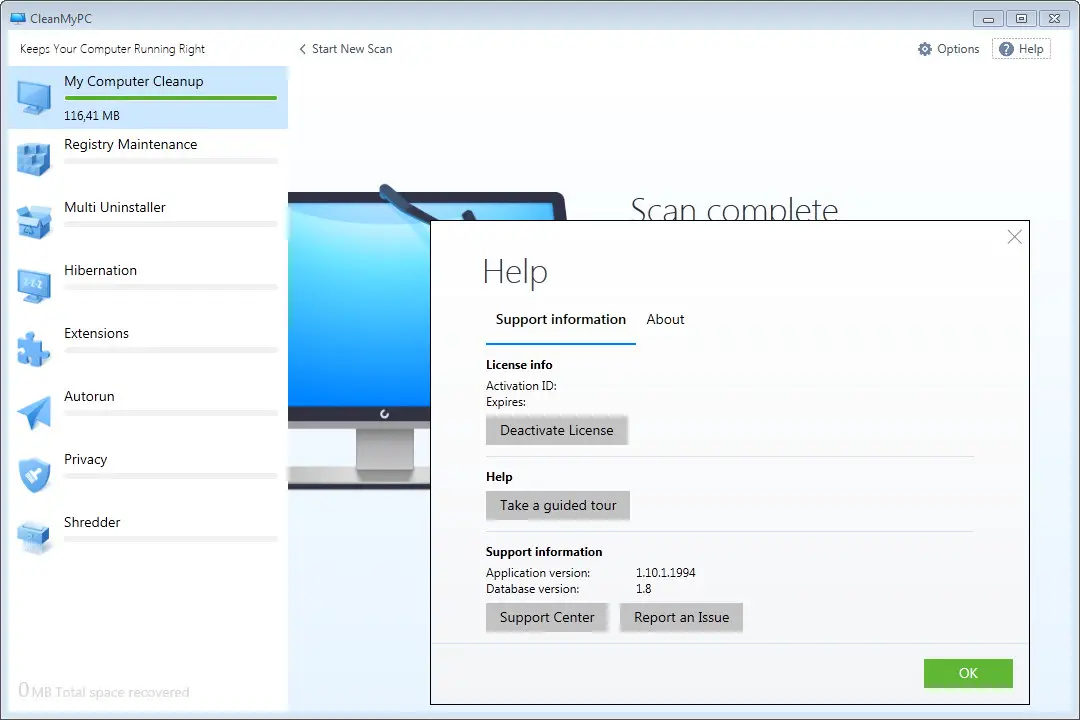Image resolution: width=1080 pixels, height=720 pixels.
Task: Open the Autorun section label
Action: click(90, 396)
